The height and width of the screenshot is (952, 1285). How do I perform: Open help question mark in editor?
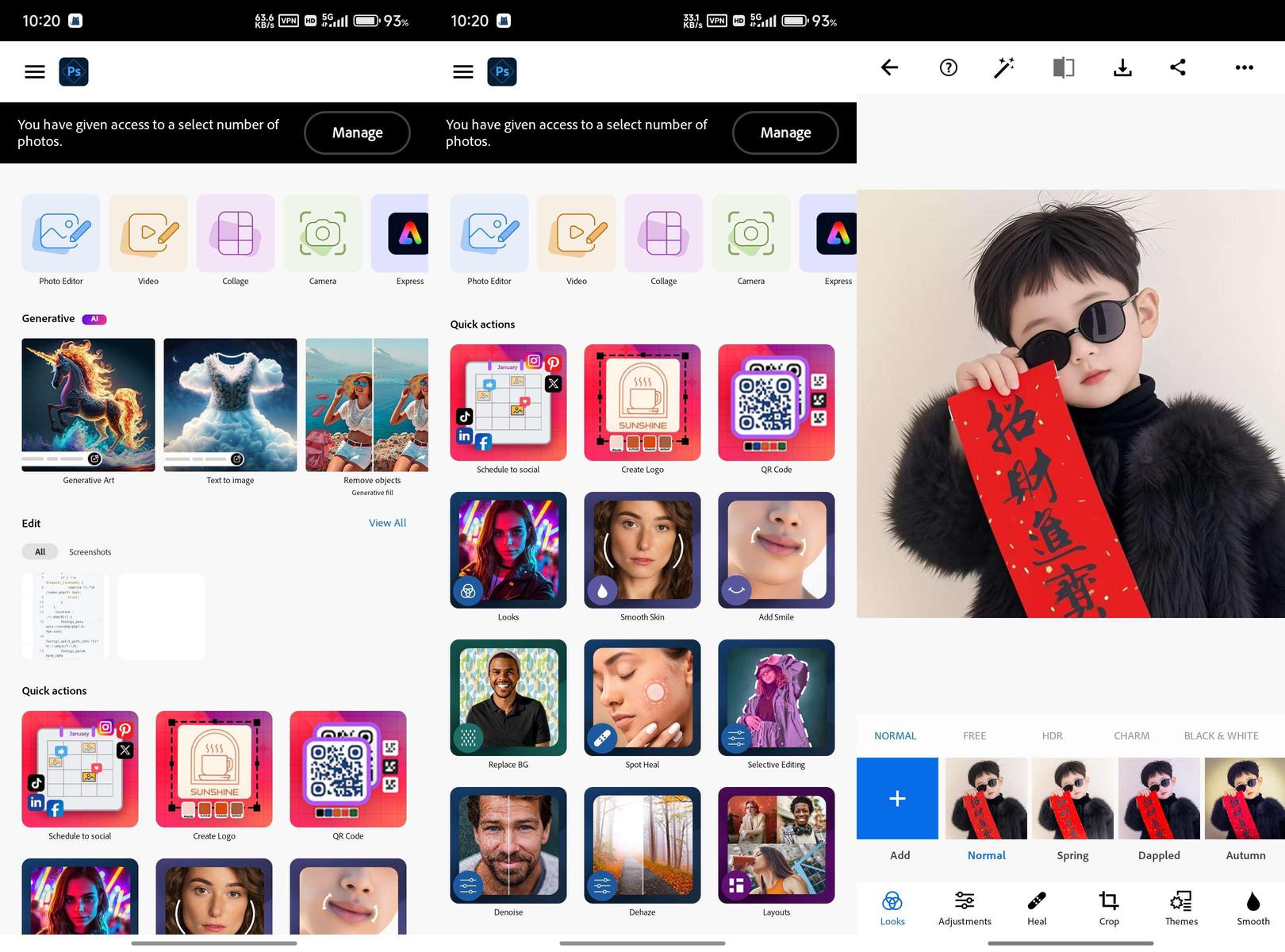949,67
